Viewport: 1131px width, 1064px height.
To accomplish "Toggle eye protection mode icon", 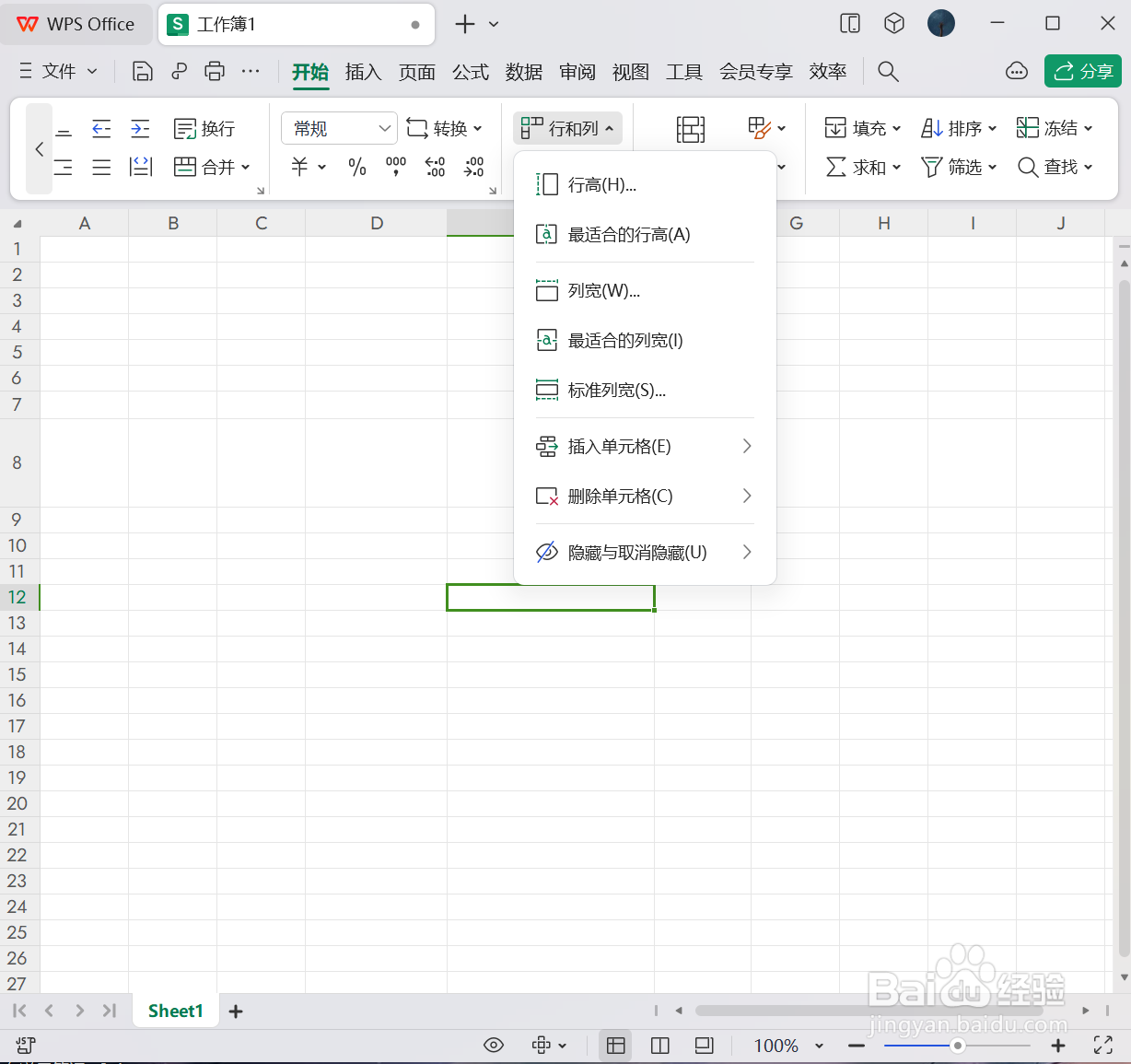I will coord(494,1045).
